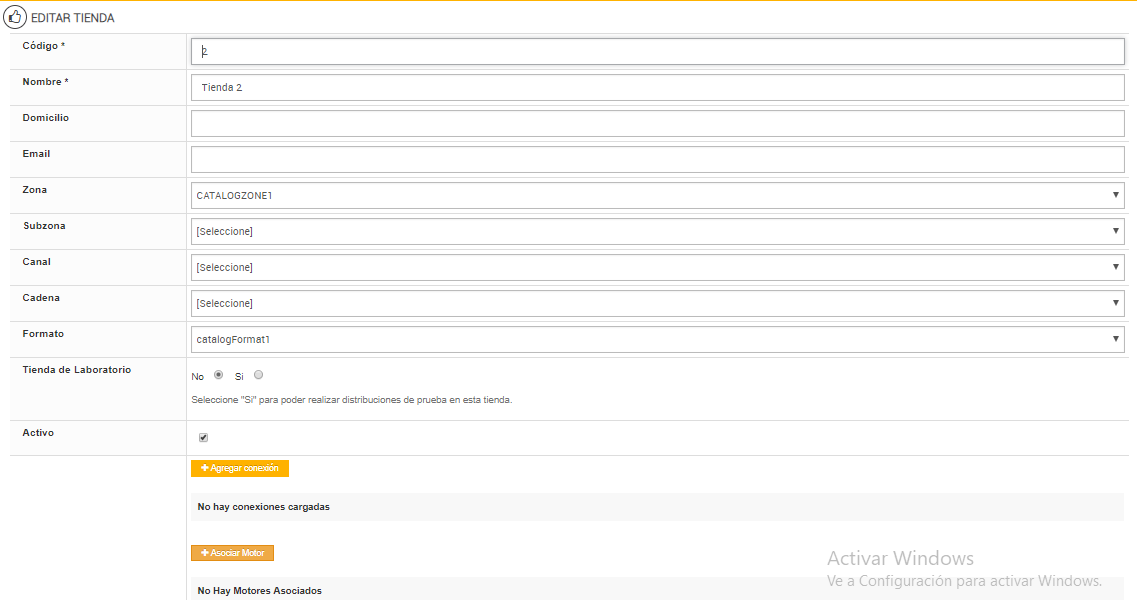1137x600 pixels.
Task: Focus the Nombre text field
Action: (x=657, y=87)
